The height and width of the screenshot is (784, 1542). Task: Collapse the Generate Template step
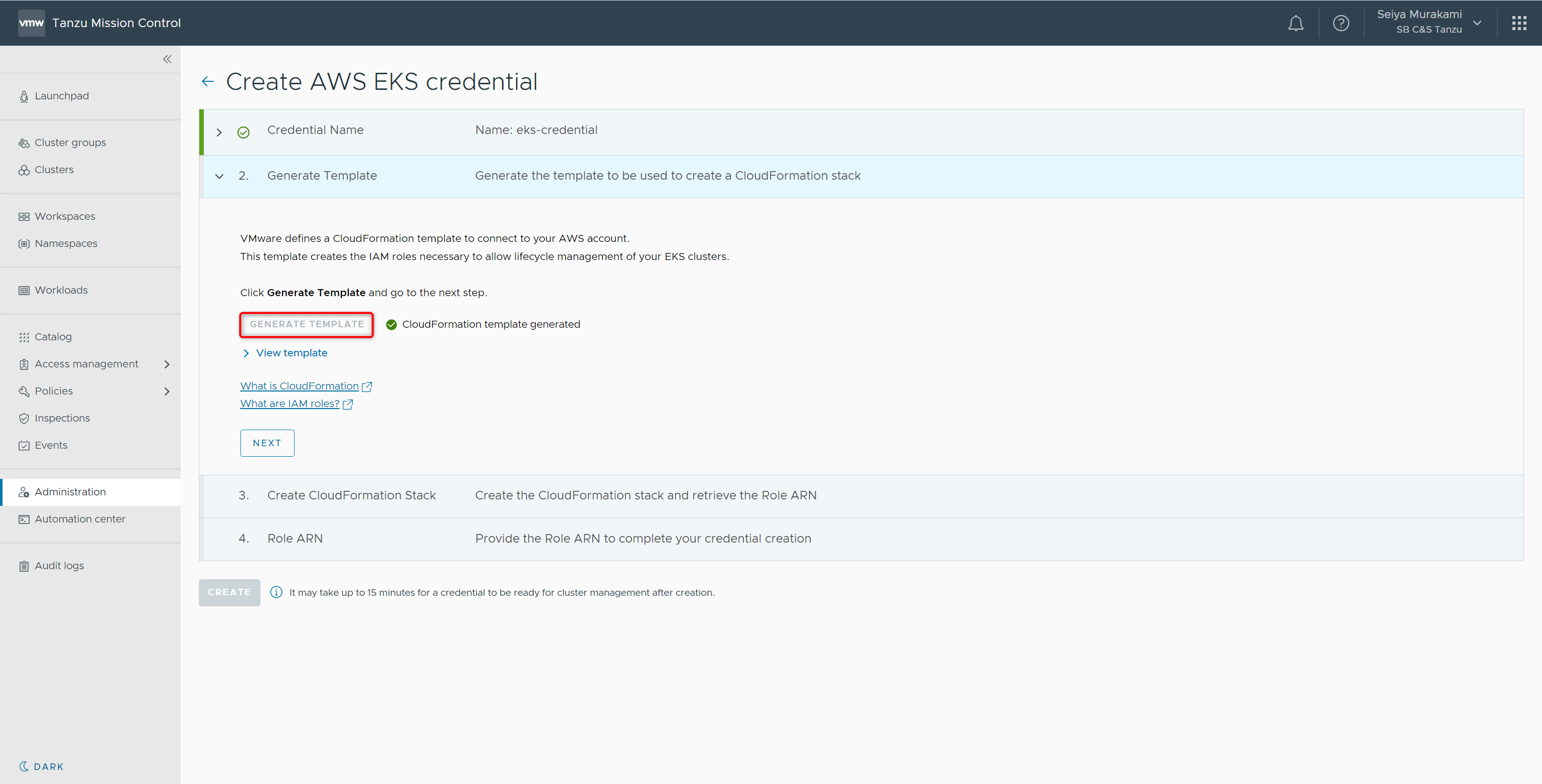click(219, 176)
